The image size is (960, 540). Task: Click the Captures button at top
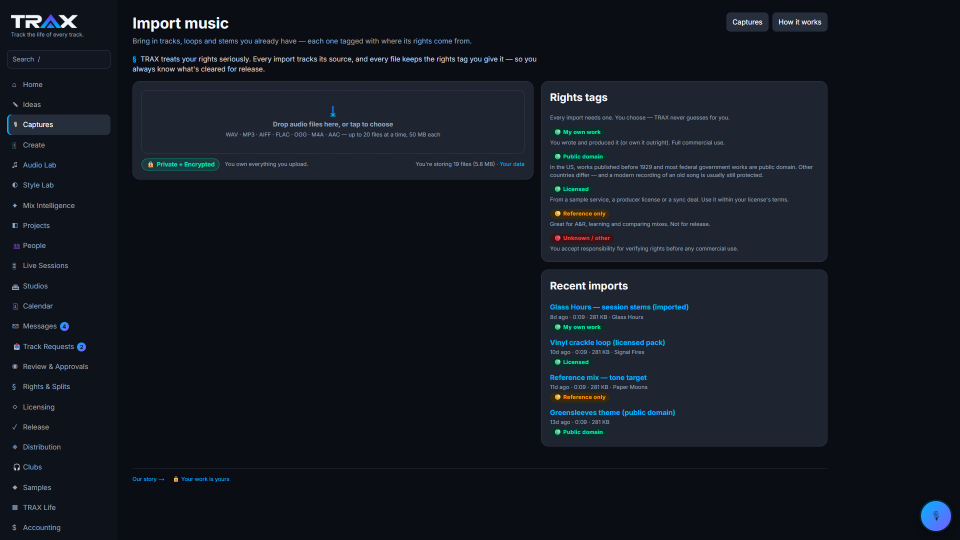tap(747, 22)
